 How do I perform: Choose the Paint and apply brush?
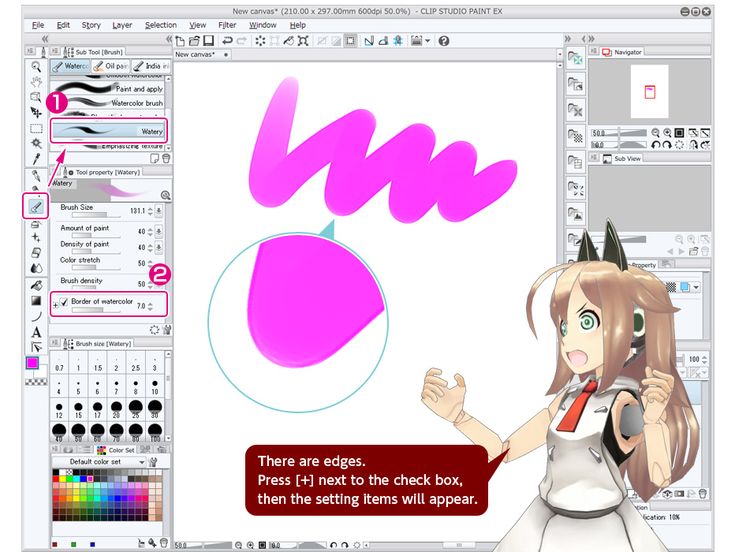107,88
